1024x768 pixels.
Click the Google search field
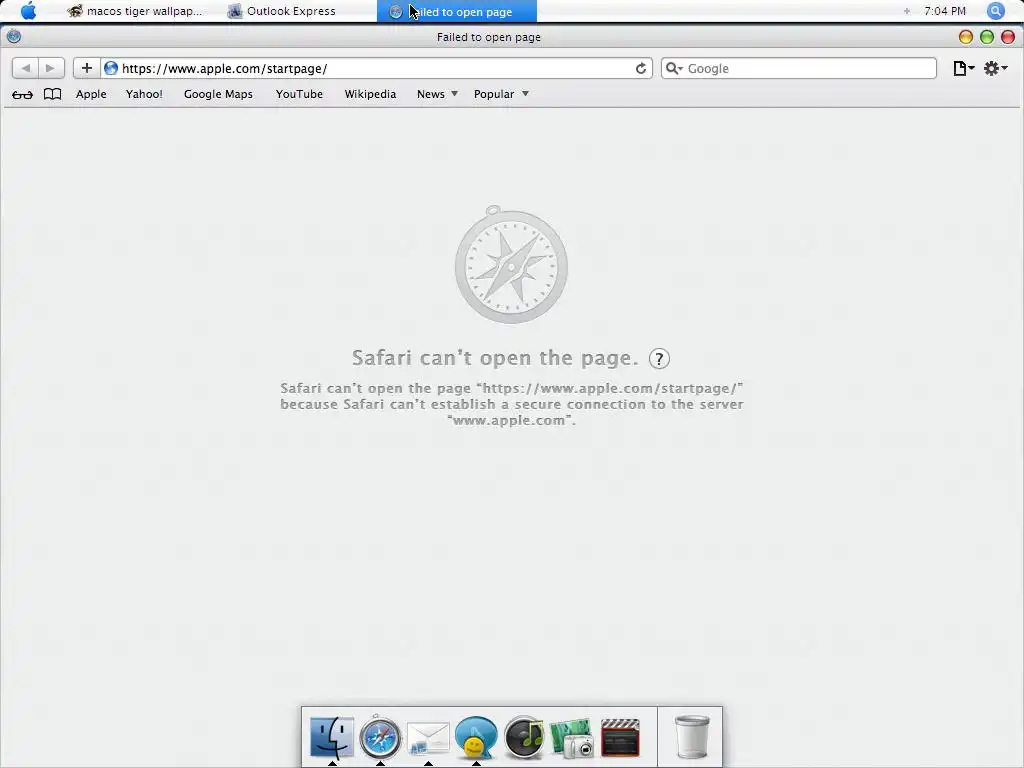coord(799,68)
